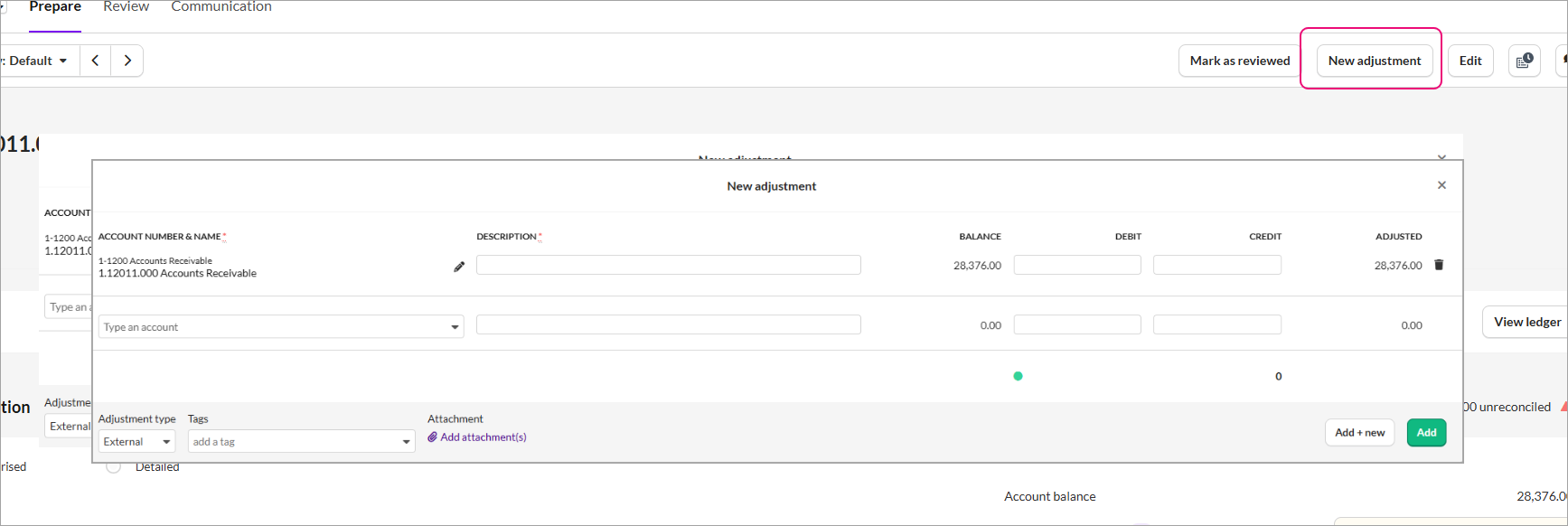Viewport: 1568px width, 526px height.
Task: Click the Debit field in first row
Action: [x=1076, y=265]
